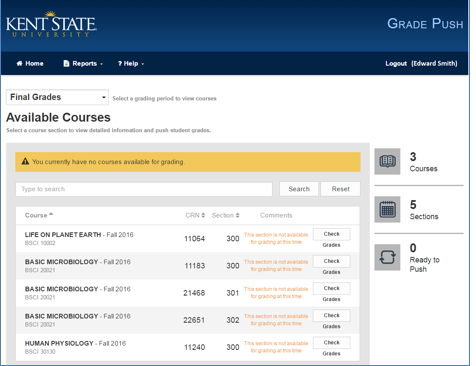Expand the Help menu
The height and width of the screenshot is (366, 476).
[x=131, y=63]
